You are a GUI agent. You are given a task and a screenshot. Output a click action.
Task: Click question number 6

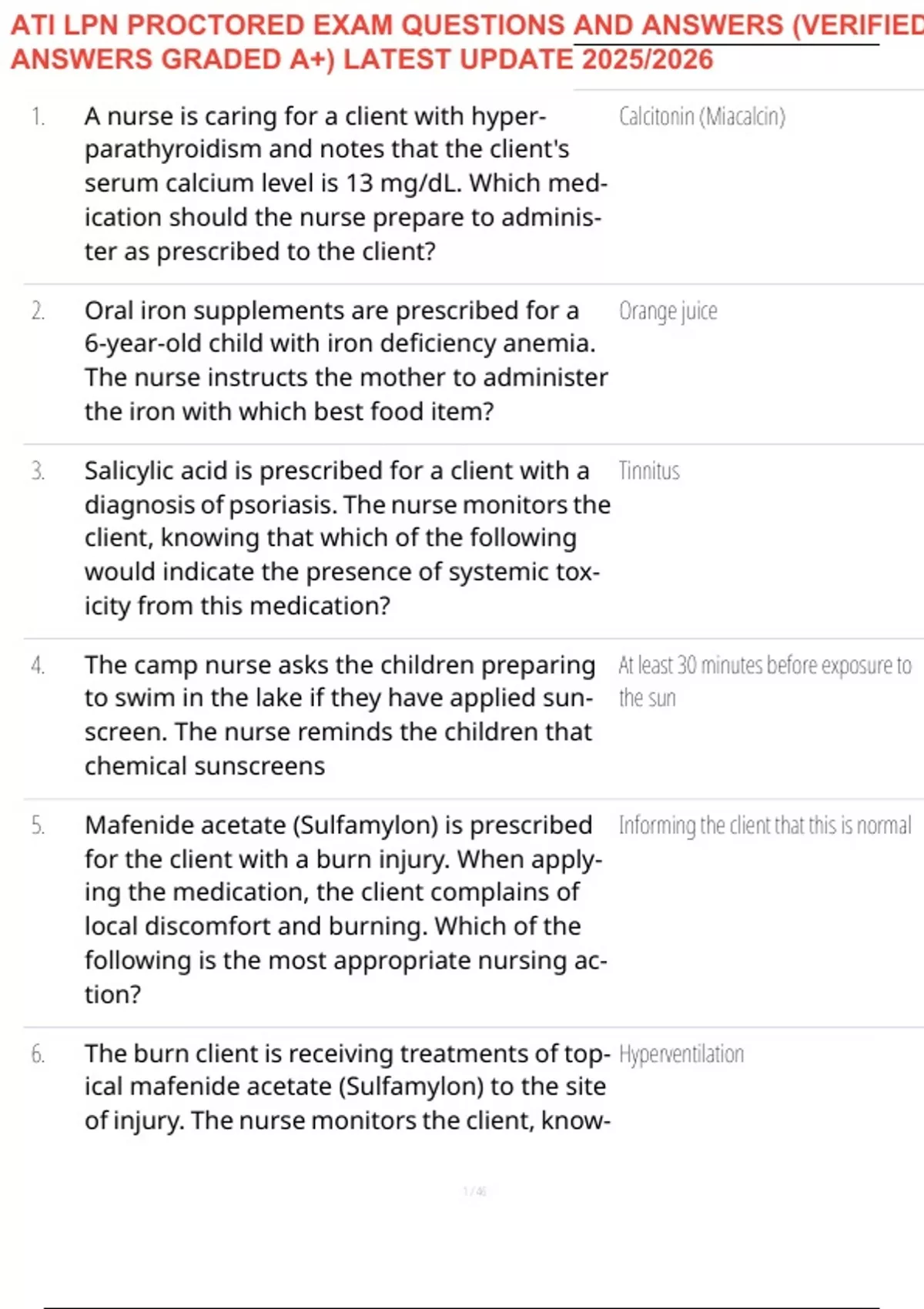(x=38, y=1054)
